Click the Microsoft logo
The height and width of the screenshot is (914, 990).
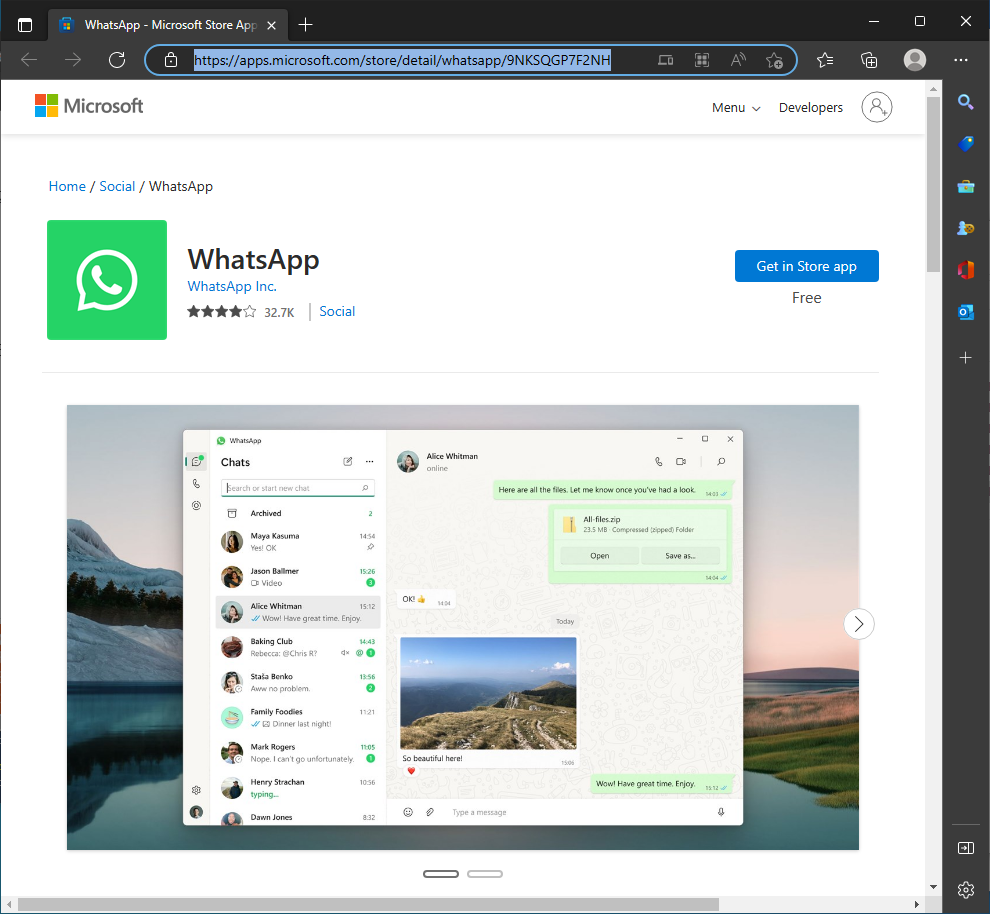pyautogui.click(x=89, y=106)
